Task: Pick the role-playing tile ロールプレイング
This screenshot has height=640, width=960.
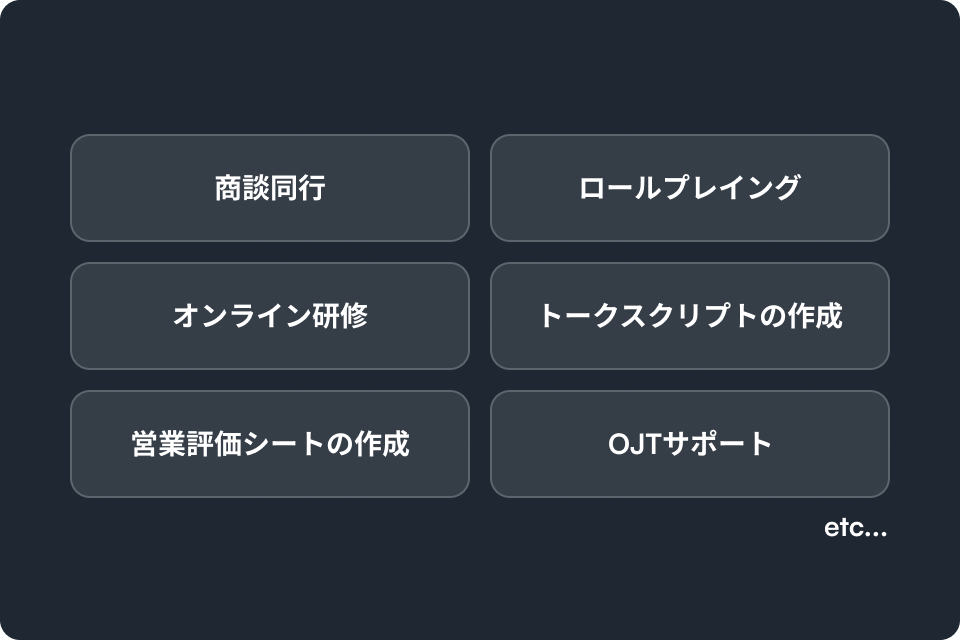Action: [x=690, y=188]
